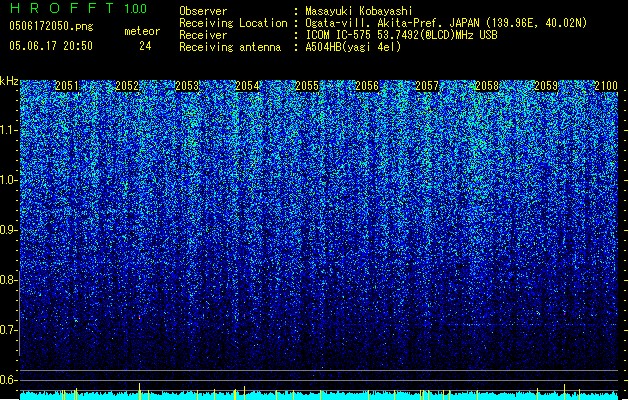Click the Ogata-vill. Akita-Pref. JAPAN location text

[446, 23]
